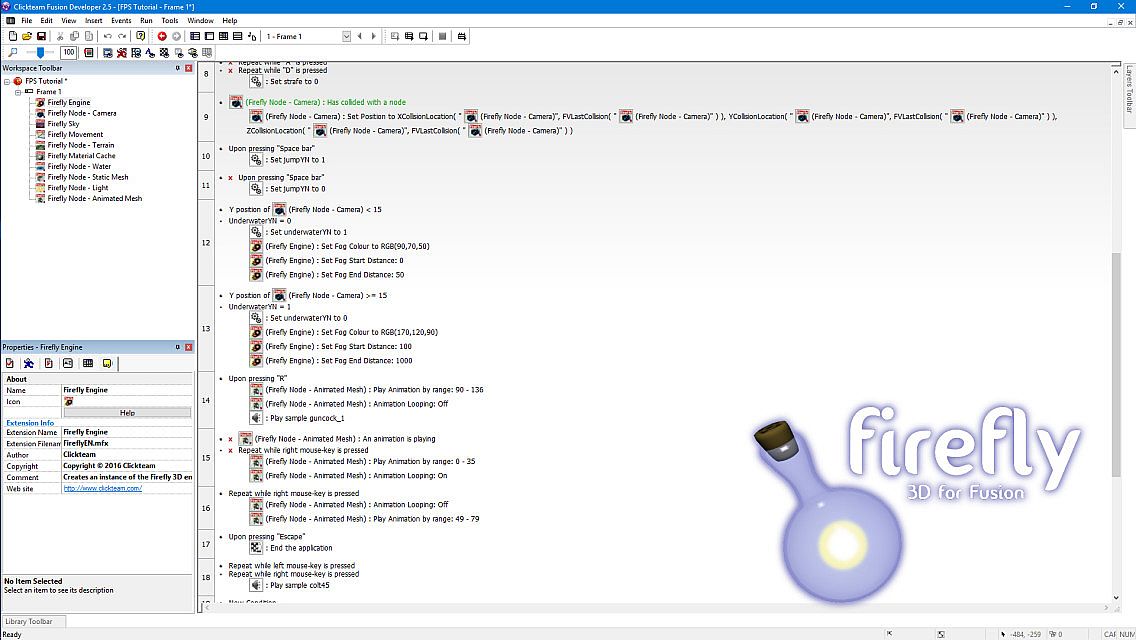Viewport: 1136px width, 640px height.
Task: Collapse the Frame 1 tree node
Action: (18, 93)
